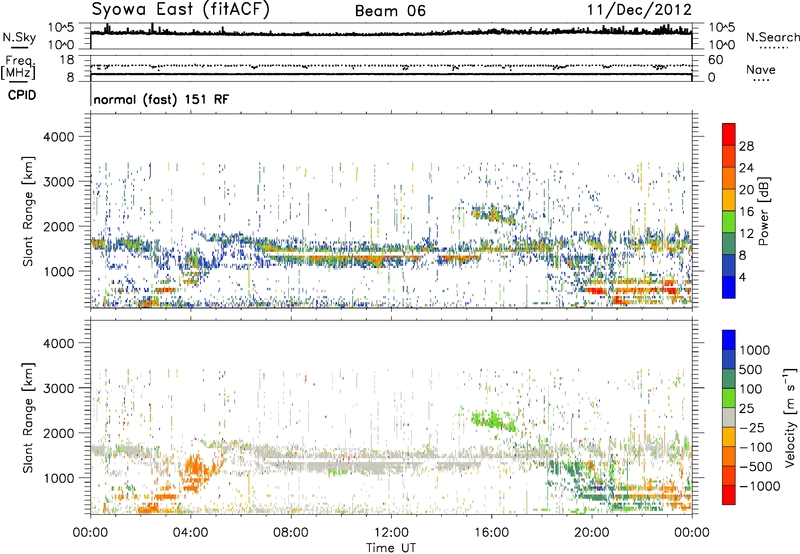Click the date '11/Dec/2012'
Screen dimensions: 800x554
coord(639,10)
